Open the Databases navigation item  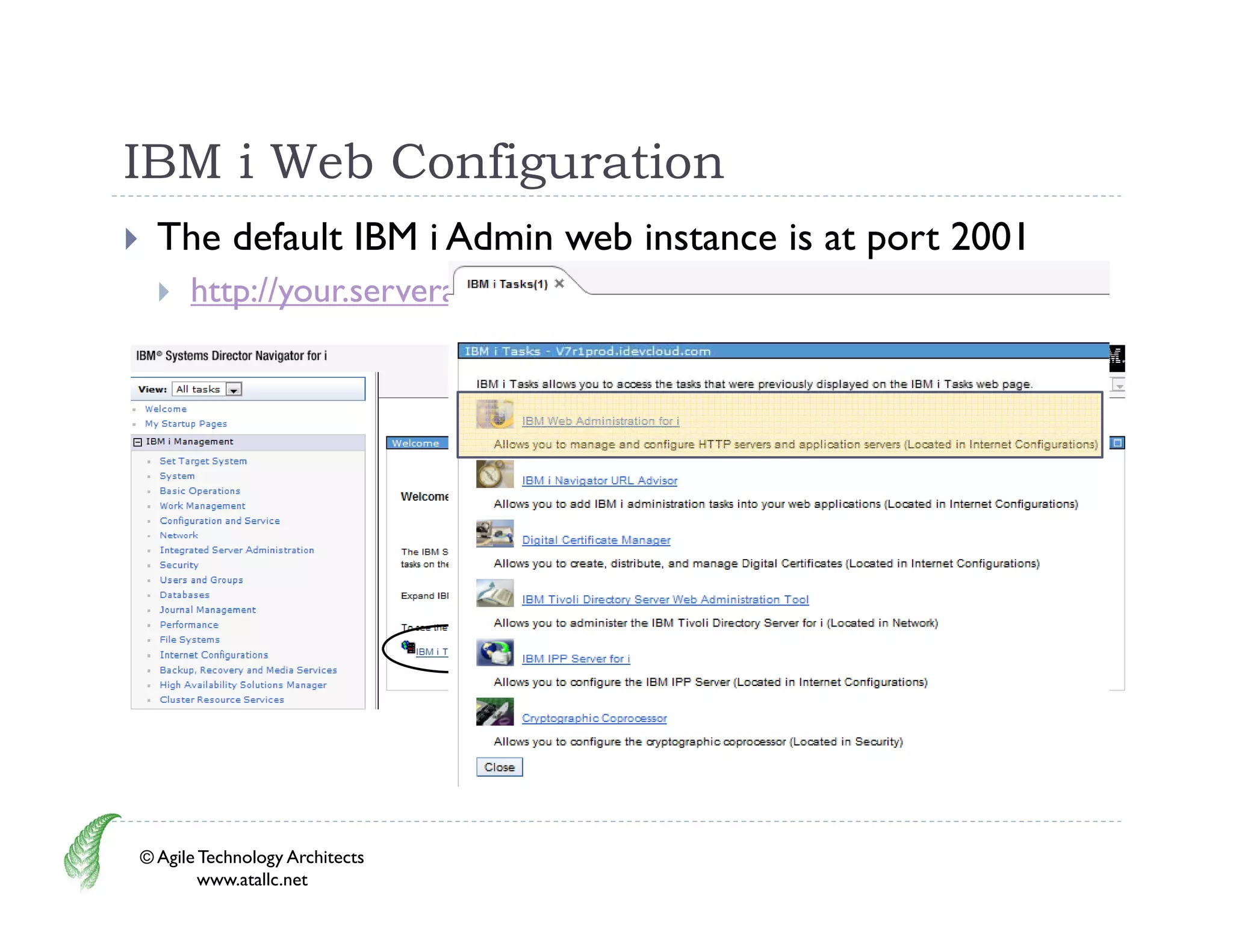(185, 595)
